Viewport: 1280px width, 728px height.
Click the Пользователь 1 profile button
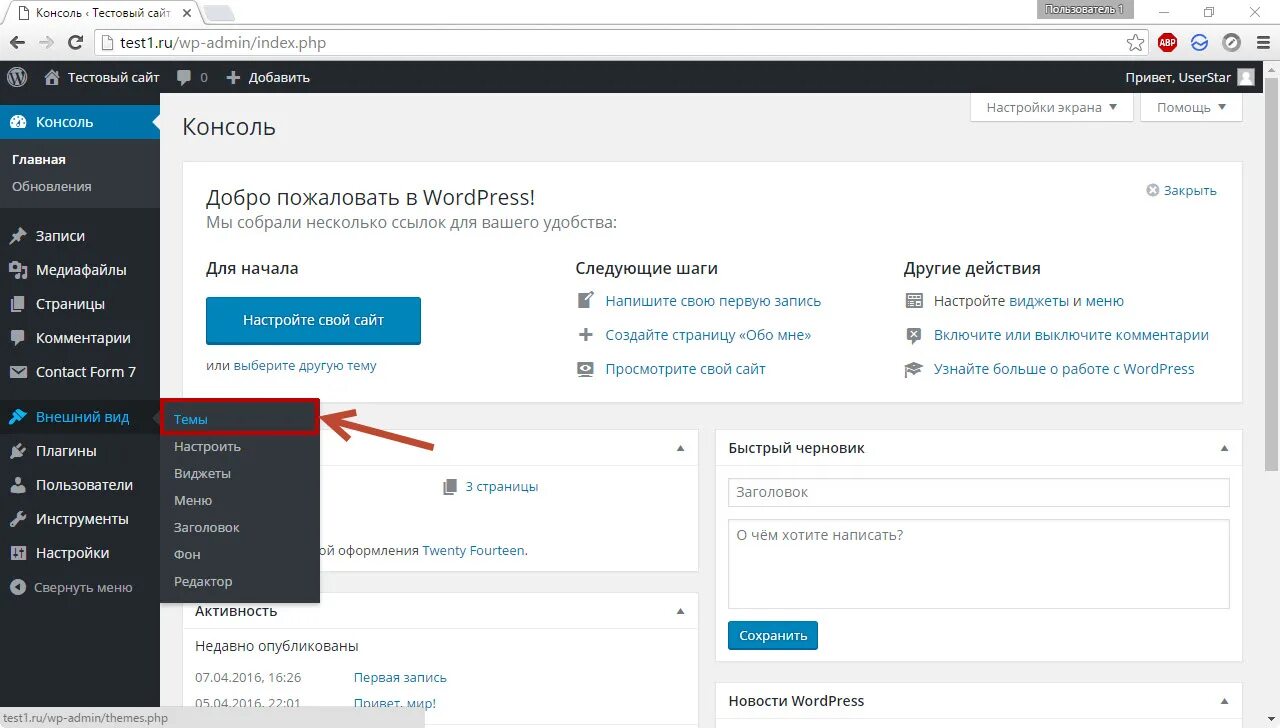point(1085,9)
